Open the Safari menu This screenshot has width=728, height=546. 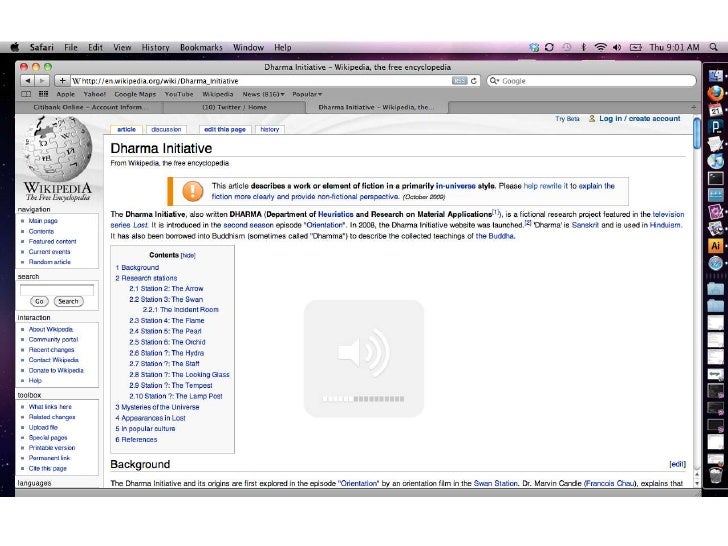click(41, 47)
